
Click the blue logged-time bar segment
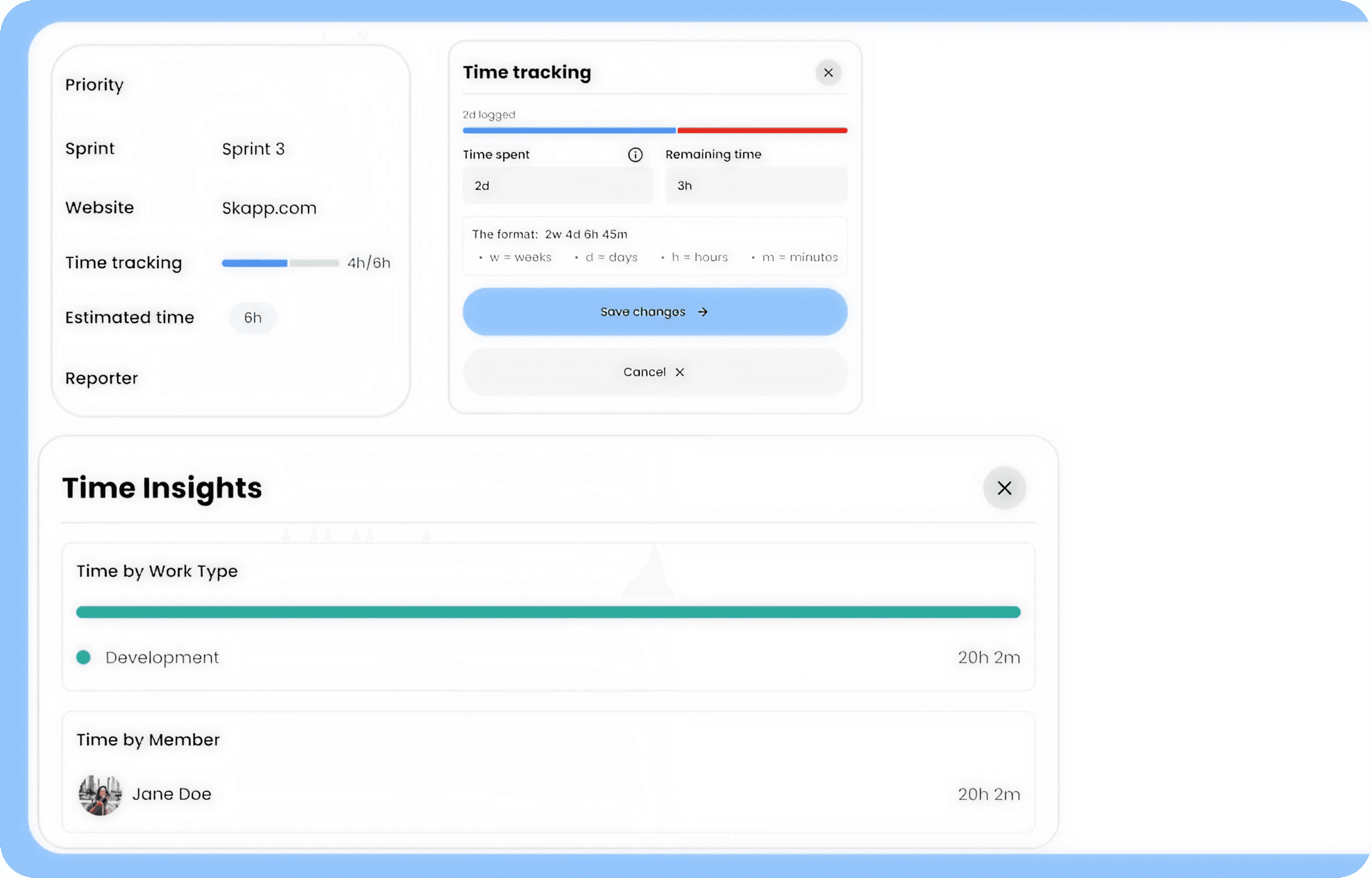[x=569, y=131]
